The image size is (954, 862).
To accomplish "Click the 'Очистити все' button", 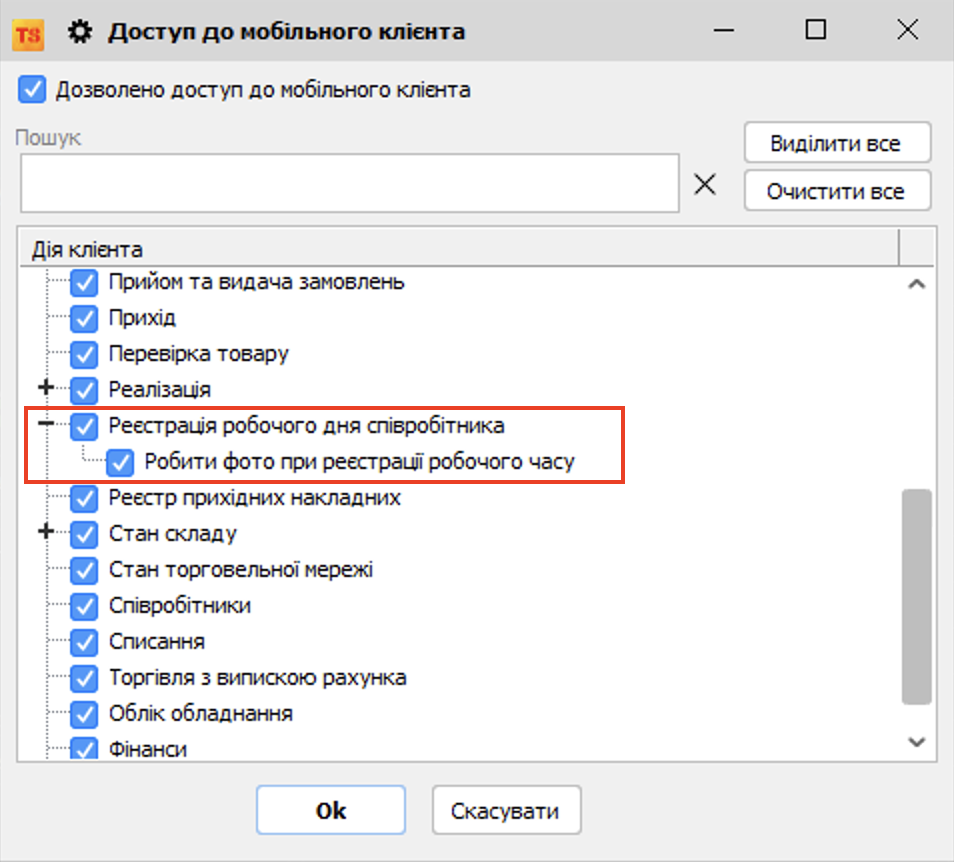I will [836, 191].
